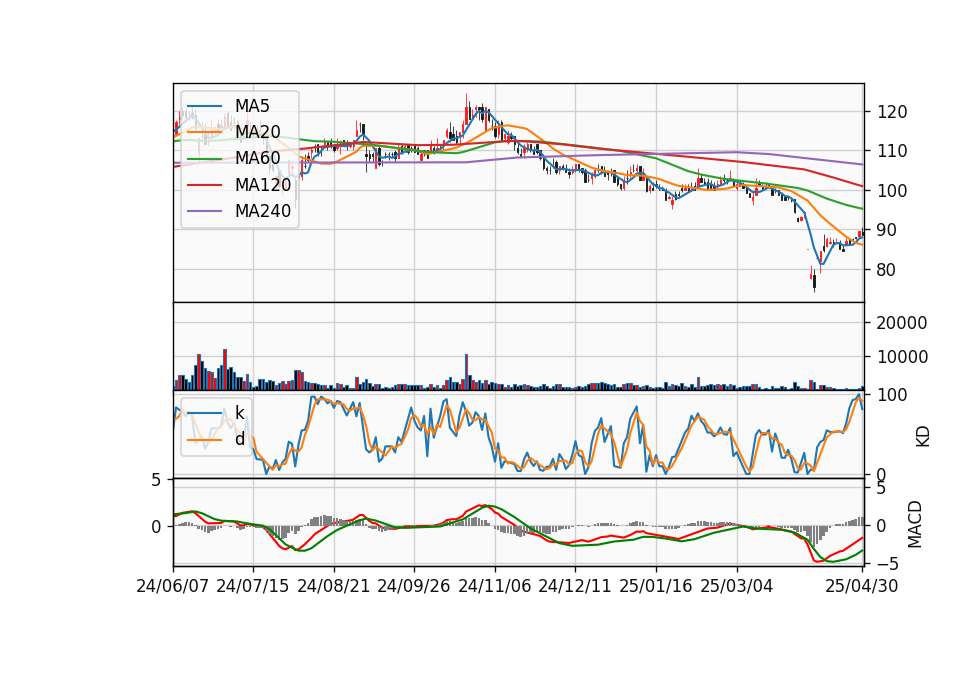The image size is (960, 690).
Task: Click the lowest candlestick near 75
Action: pos(814,282)
